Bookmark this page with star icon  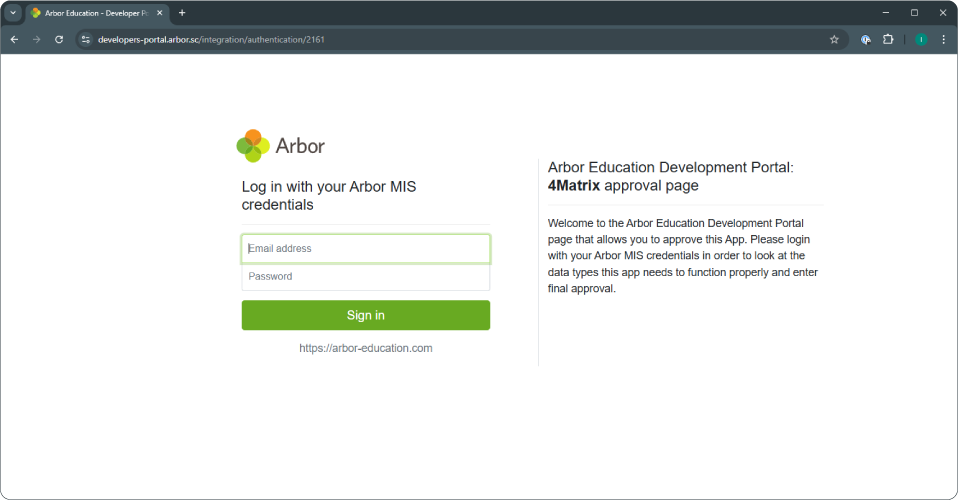[x=834, y=40]
